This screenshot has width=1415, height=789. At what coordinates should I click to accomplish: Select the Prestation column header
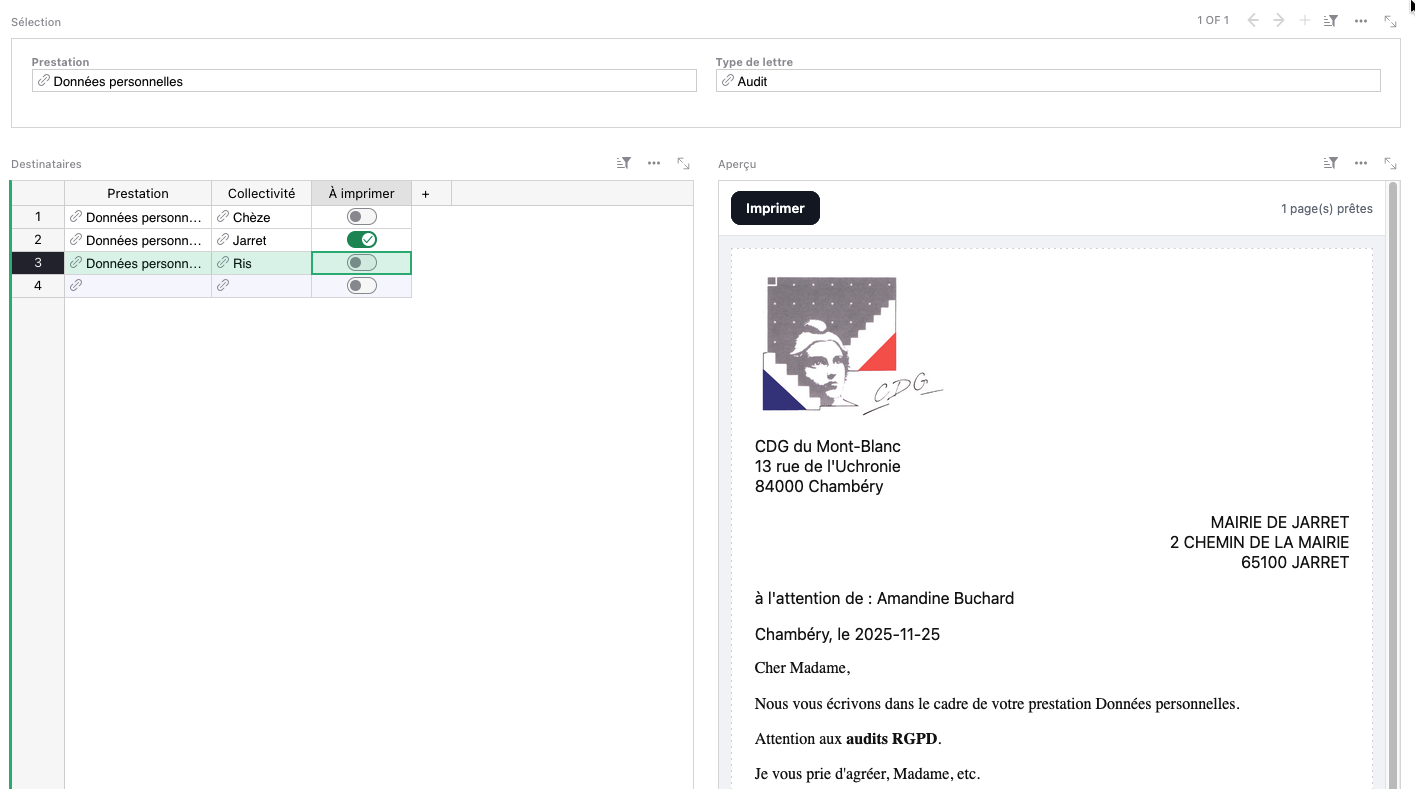[x=138, y=194]
